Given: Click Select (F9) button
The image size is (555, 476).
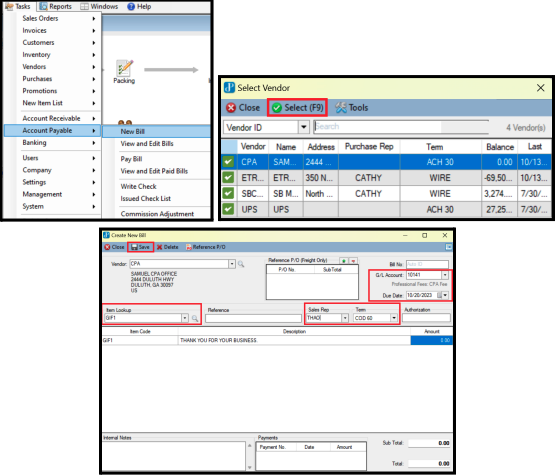Looking at the screenshot, I should tap(297, 108).
